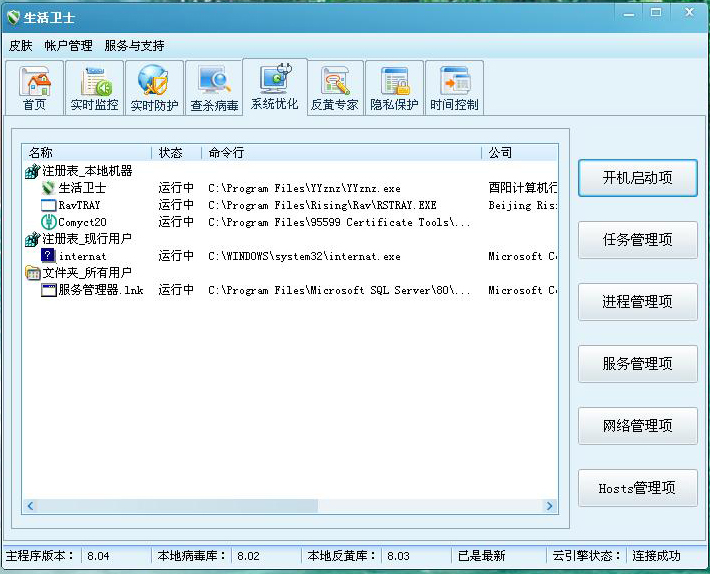Sort list by 命令行 column header
710x574 pixels.
[340, 153]
